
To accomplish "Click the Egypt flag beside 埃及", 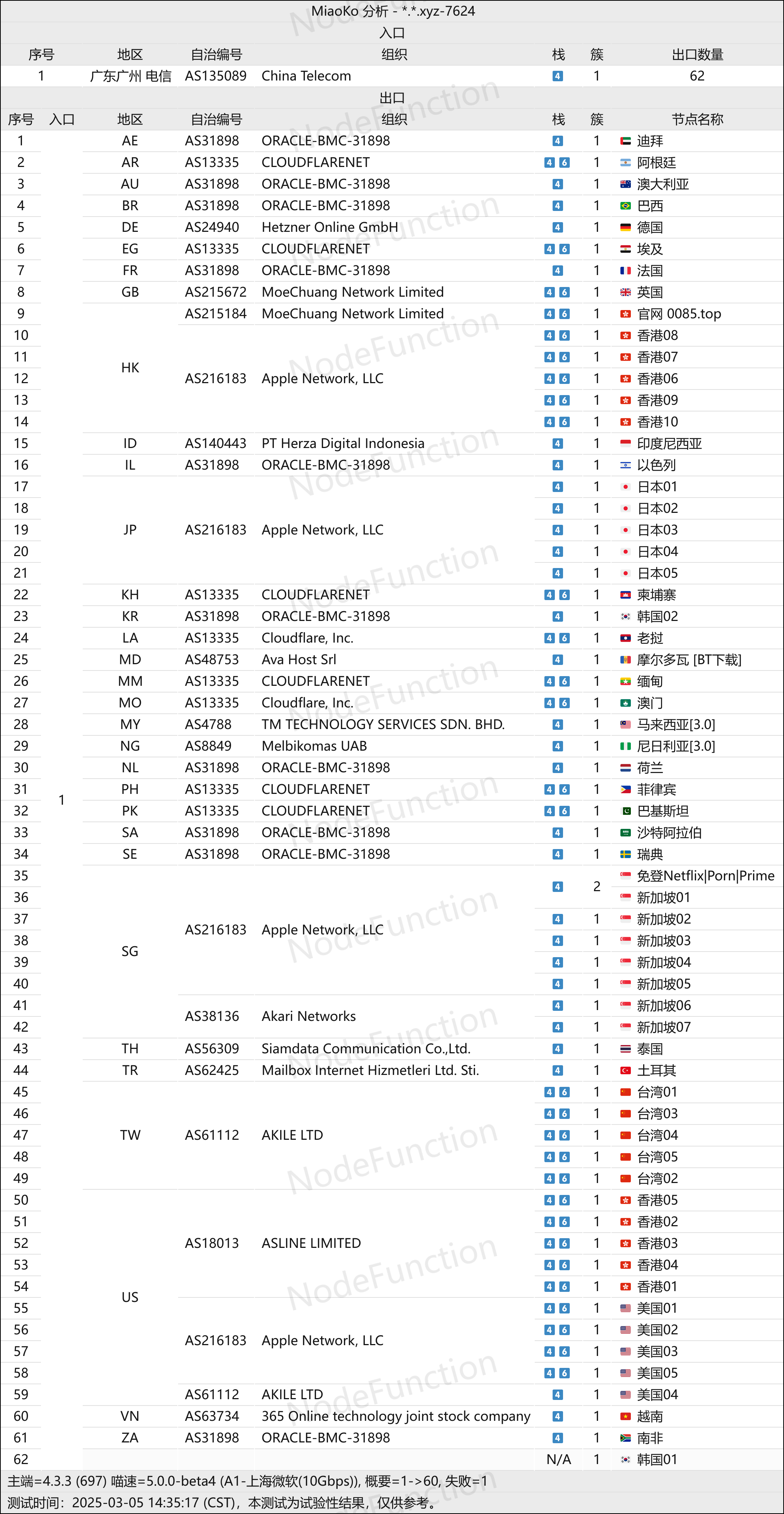I will click(x=625, y=249).
